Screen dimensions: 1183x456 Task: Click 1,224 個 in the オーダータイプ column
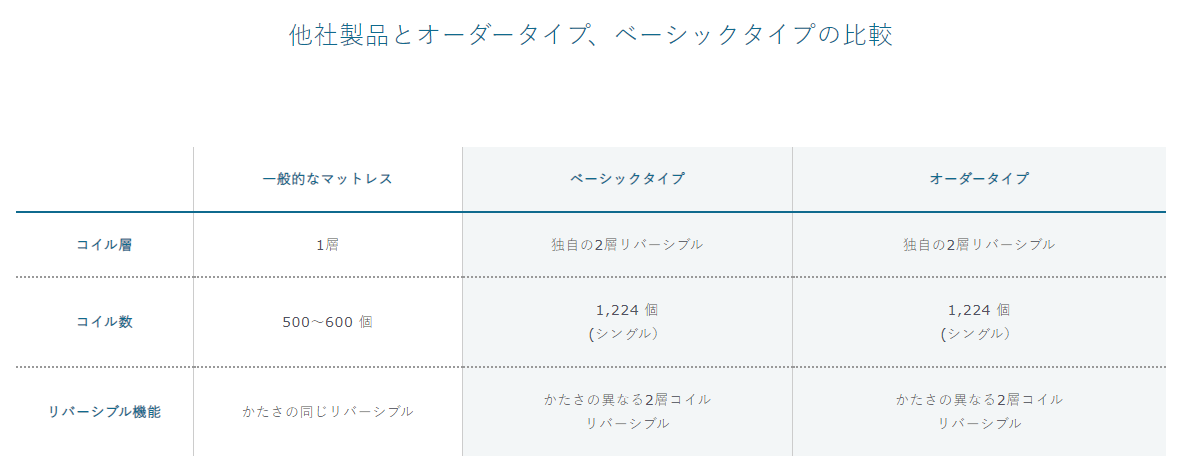[x=979, y=310]
